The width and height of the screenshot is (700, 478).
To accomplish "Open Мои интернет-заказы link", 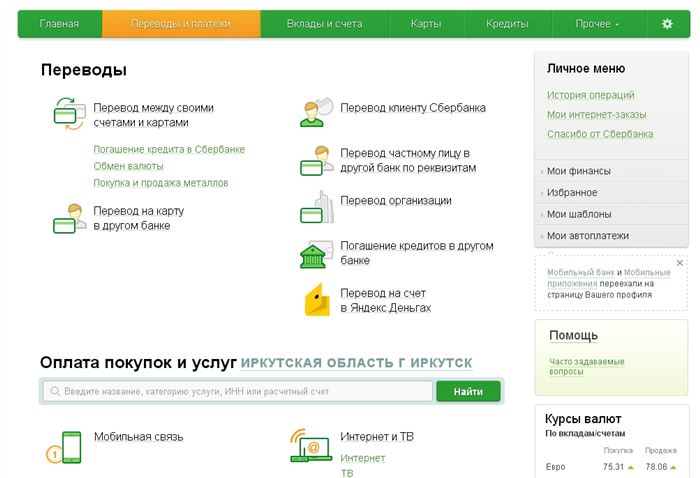I will click(596, 115).
